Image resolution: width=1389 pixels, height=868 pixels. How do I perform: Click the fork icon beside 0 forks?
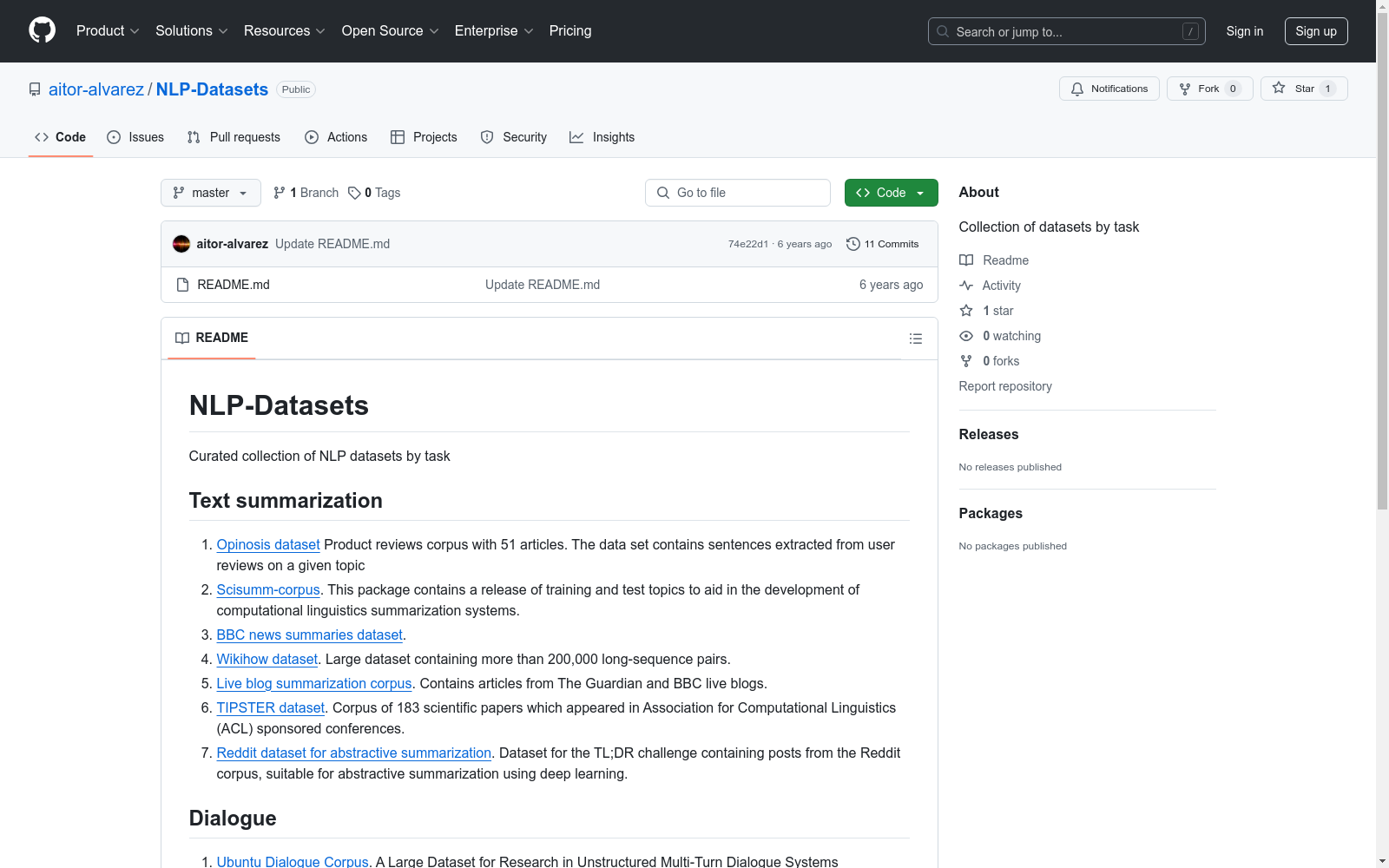point(966,361)
